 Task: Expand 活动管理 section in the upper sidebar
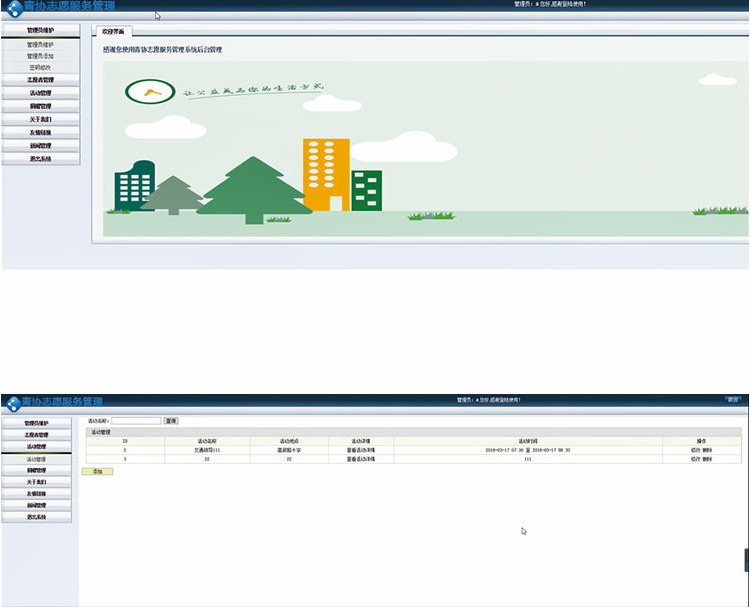(41, 92)
